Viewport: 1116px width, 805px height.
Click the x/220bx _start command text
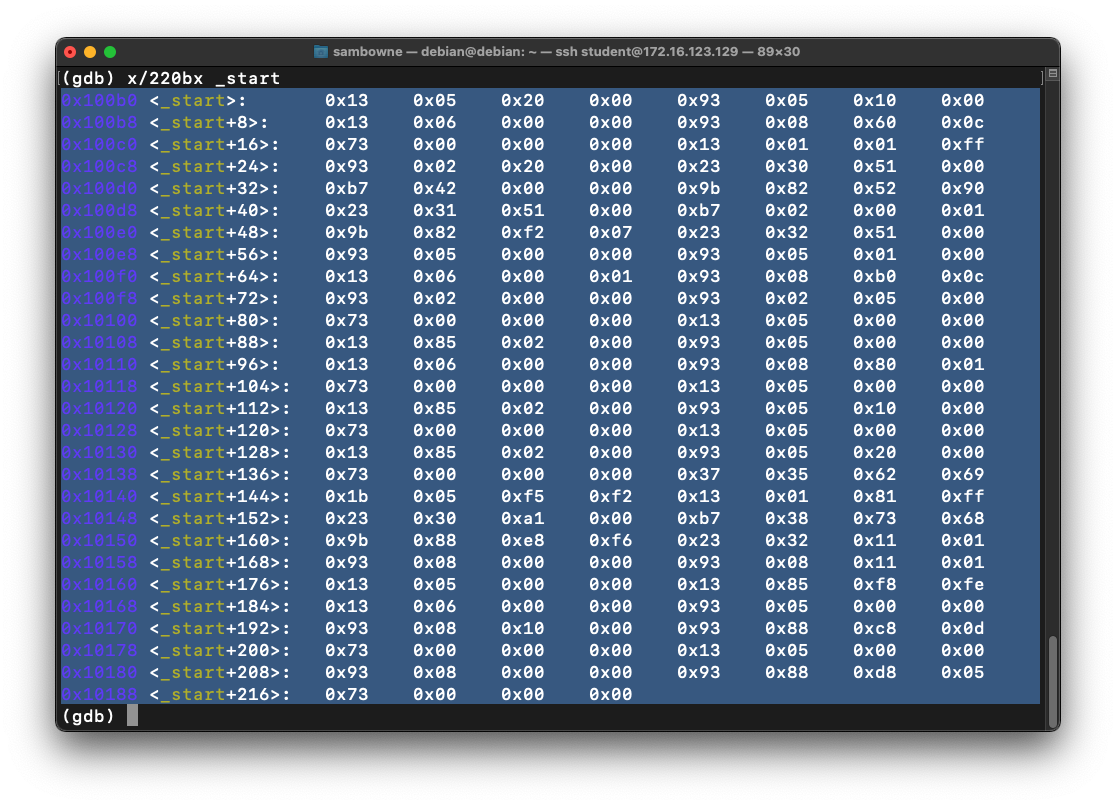pyautogui.click(x=204, y=78)
